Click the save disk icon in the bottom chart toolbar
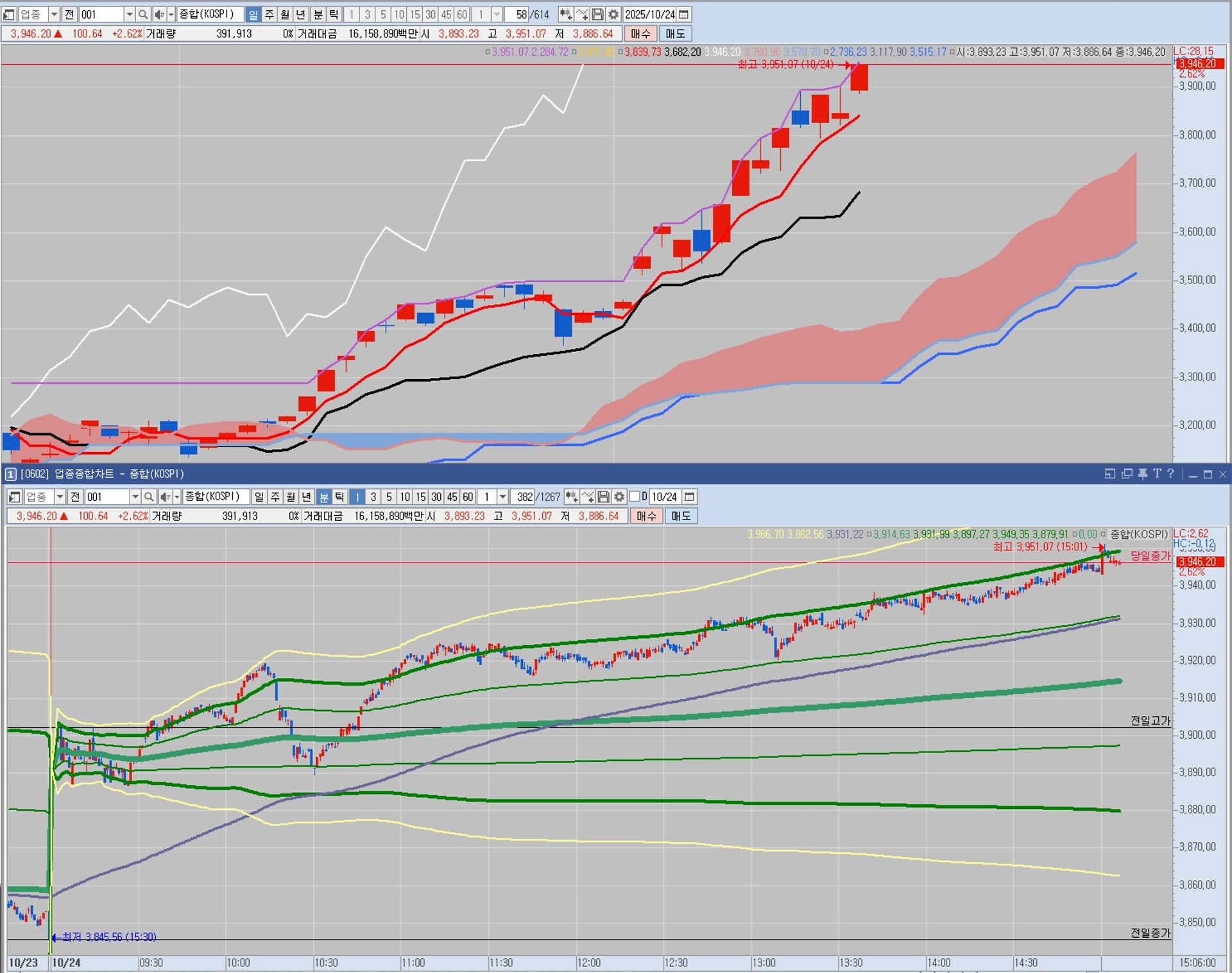Viewport: 1232px width, 973px height. tap(603, 497)
